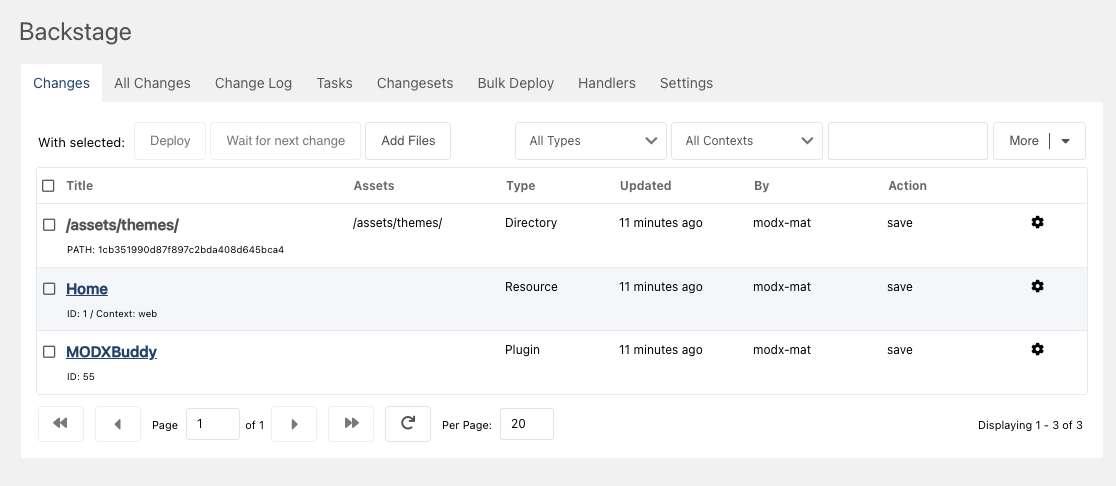Switch to the All Changes tab

[152, 83]
